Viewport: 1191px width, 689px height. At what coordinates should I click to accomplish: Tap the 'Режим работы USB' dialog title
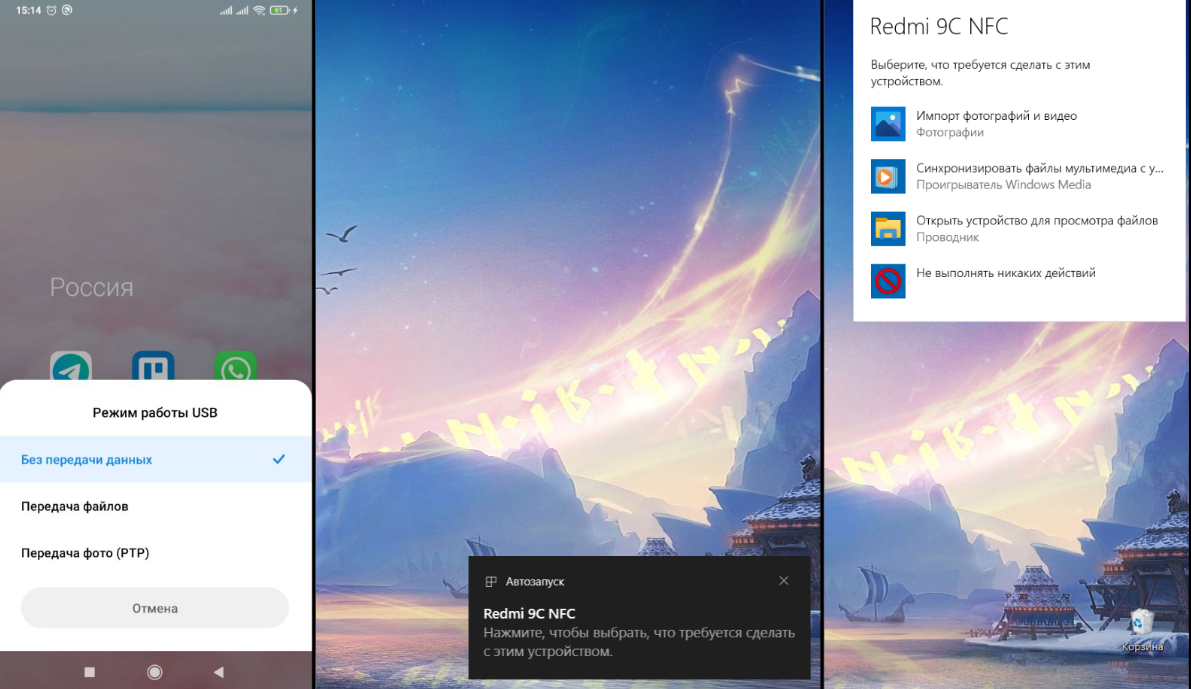(155, 412)
